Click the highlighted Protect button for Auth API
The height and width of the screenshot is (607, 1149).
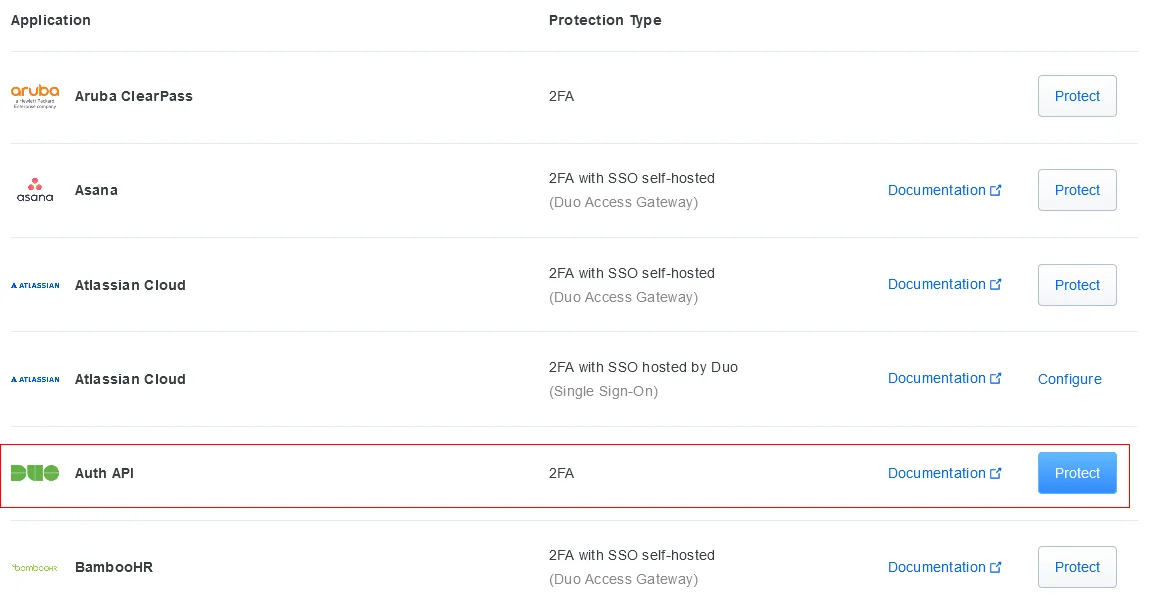(1077, 473)
